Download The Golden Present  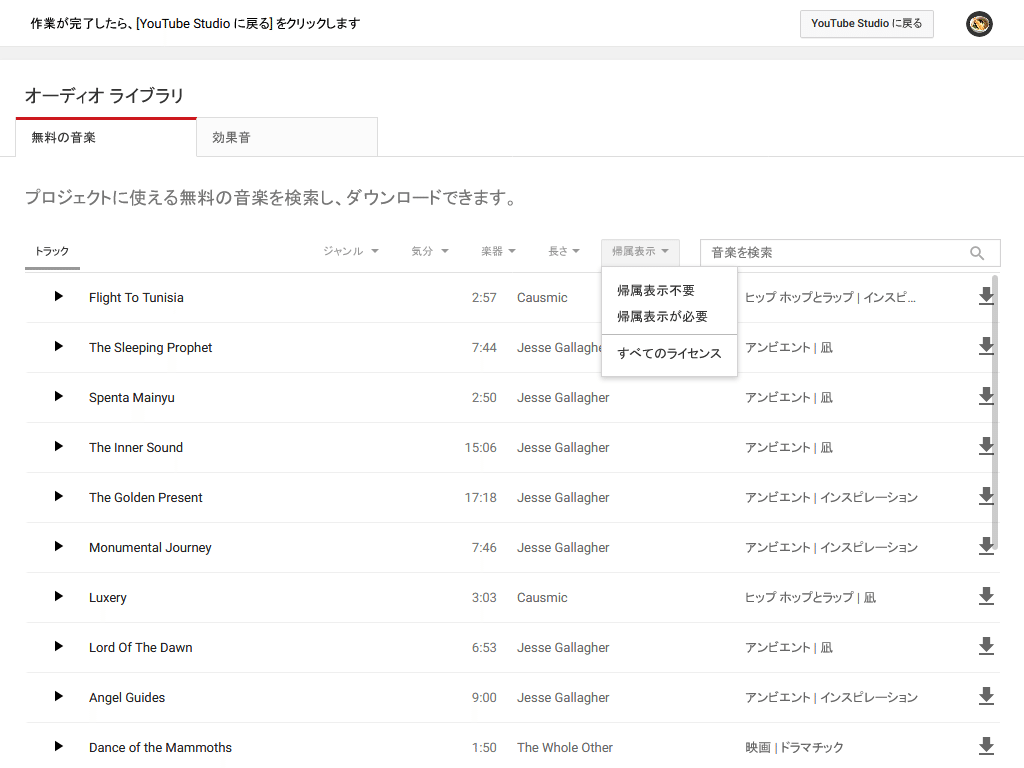986,496
